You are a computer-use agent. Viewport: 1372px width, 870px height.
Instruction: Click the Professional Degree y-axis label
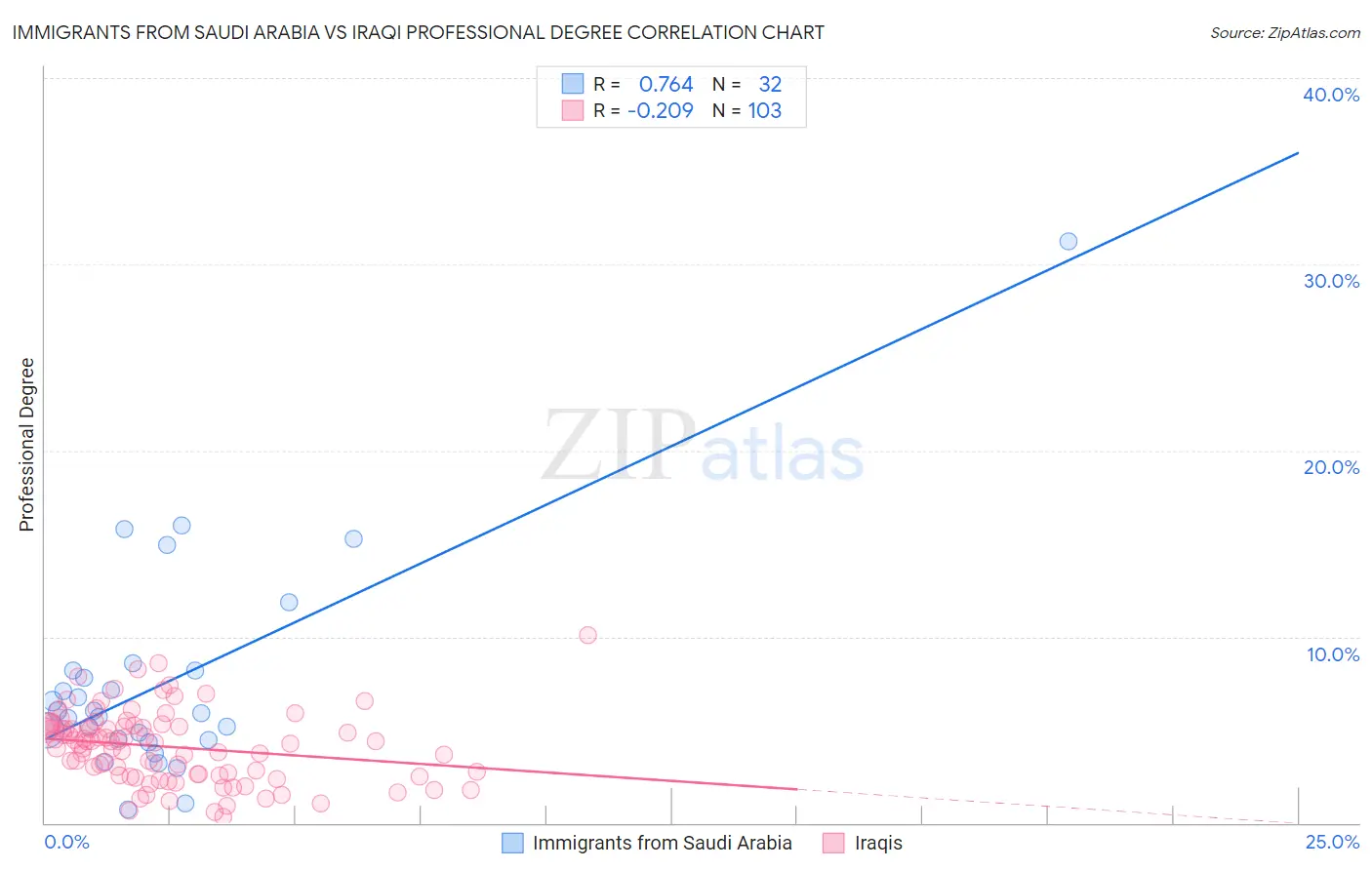(x=26, y=445)
